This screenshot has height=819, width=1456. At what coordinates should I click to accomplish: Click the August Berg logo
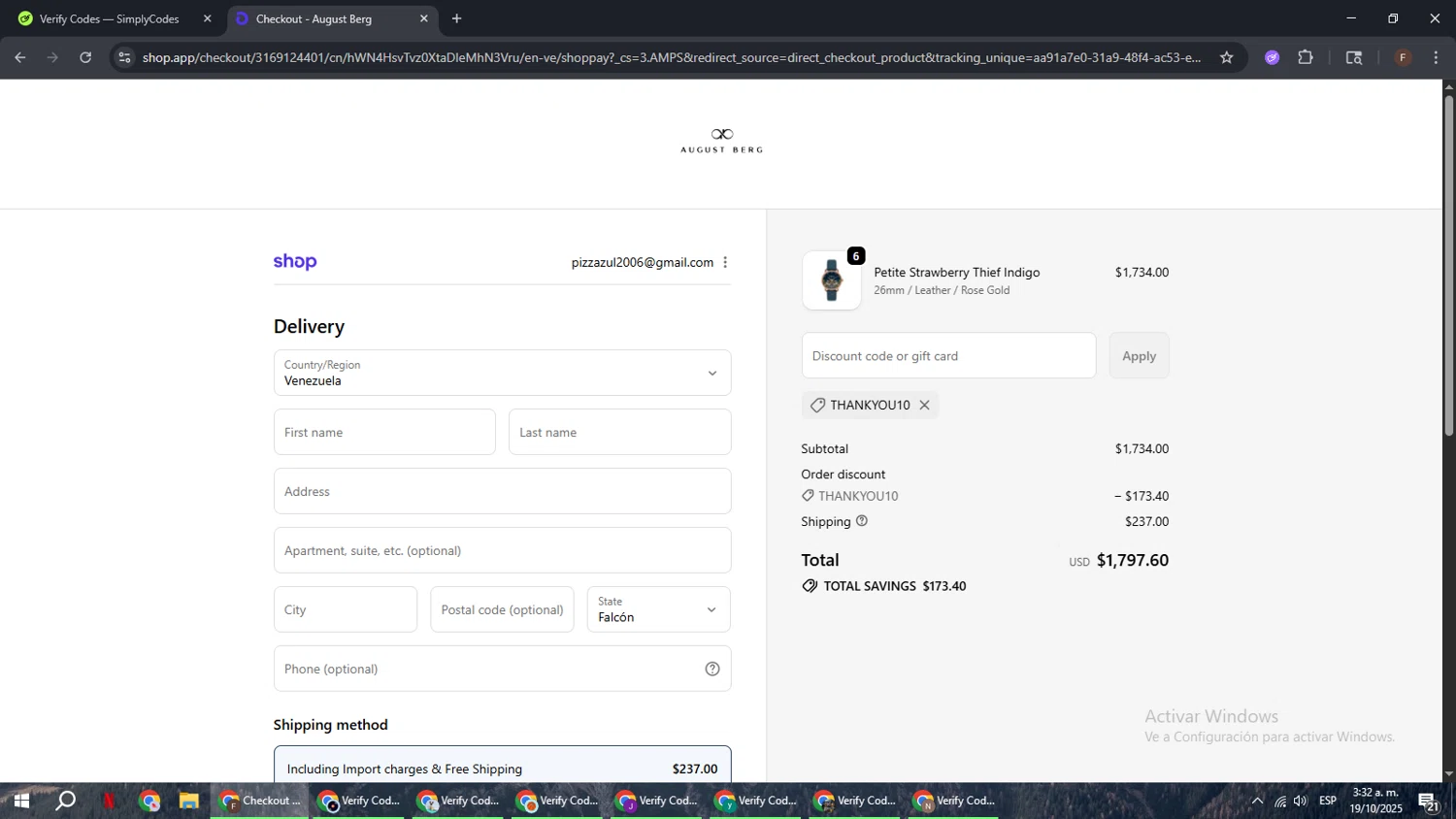(721, 141)
